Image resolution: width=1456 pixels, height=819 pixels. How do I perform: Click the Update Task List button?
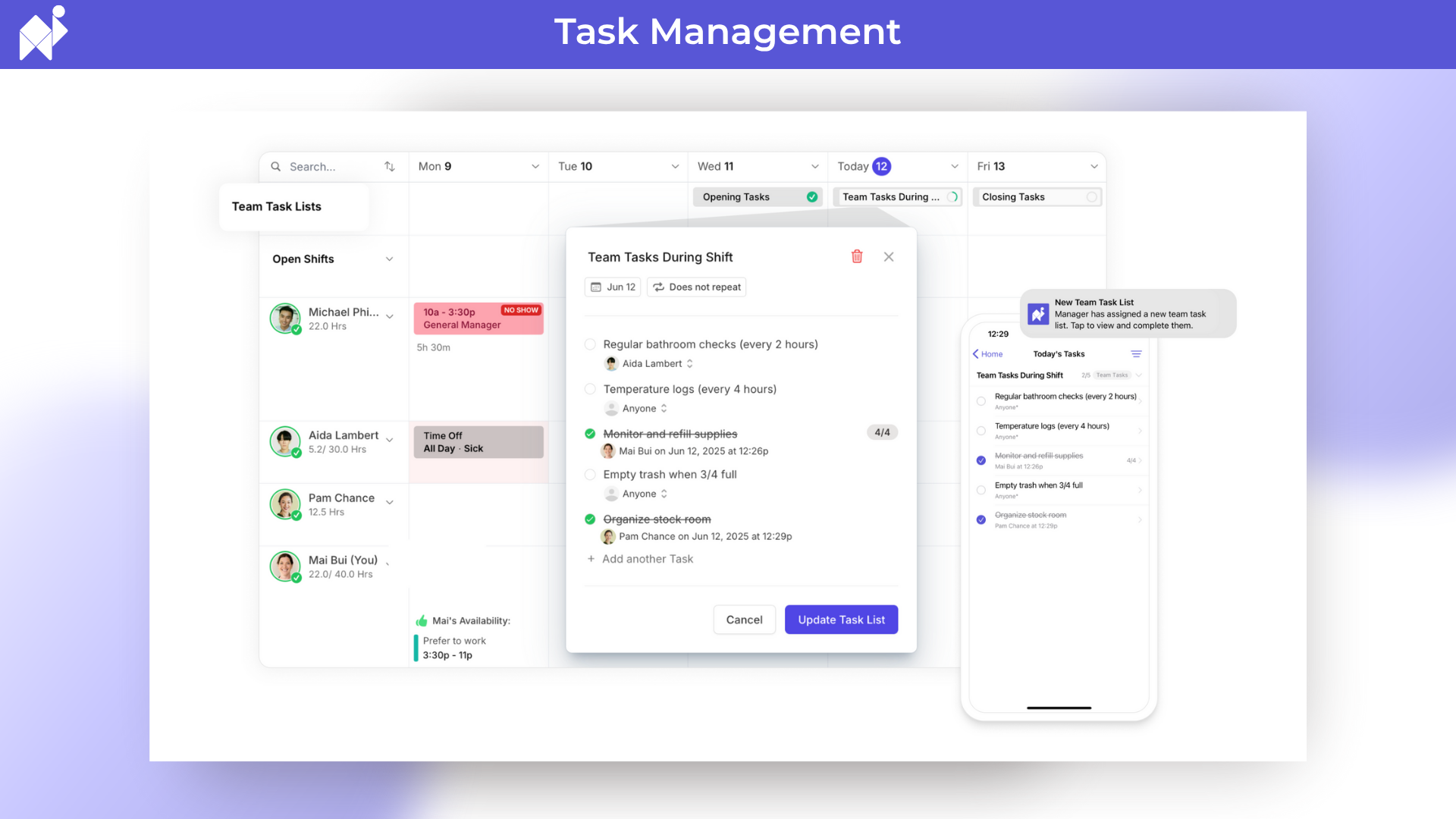(x=841, y=620)
